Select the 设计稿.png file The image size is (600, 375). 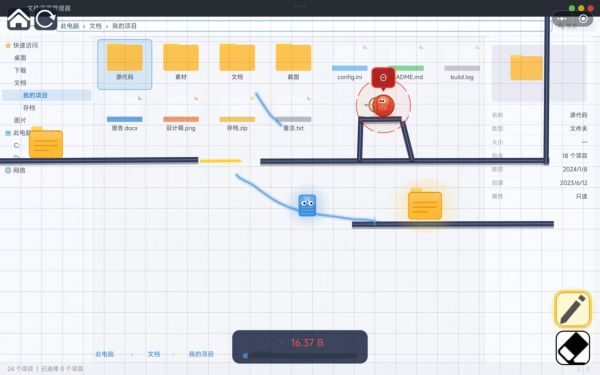181,114
